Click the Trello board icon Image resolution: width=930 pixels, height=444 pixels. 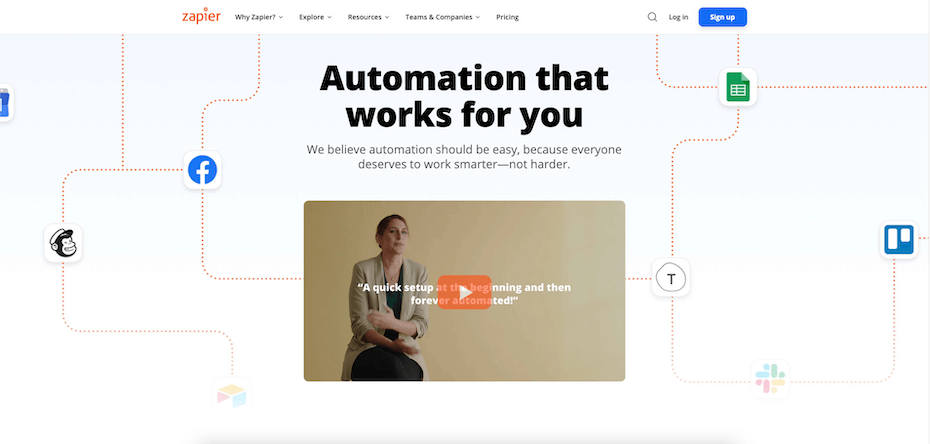[x=899, y=240]
